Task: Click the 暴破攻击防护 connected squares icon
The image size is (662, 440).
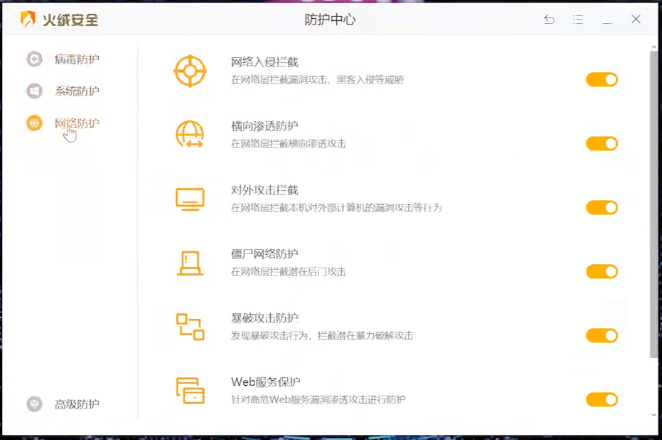Action: [190, 327]
